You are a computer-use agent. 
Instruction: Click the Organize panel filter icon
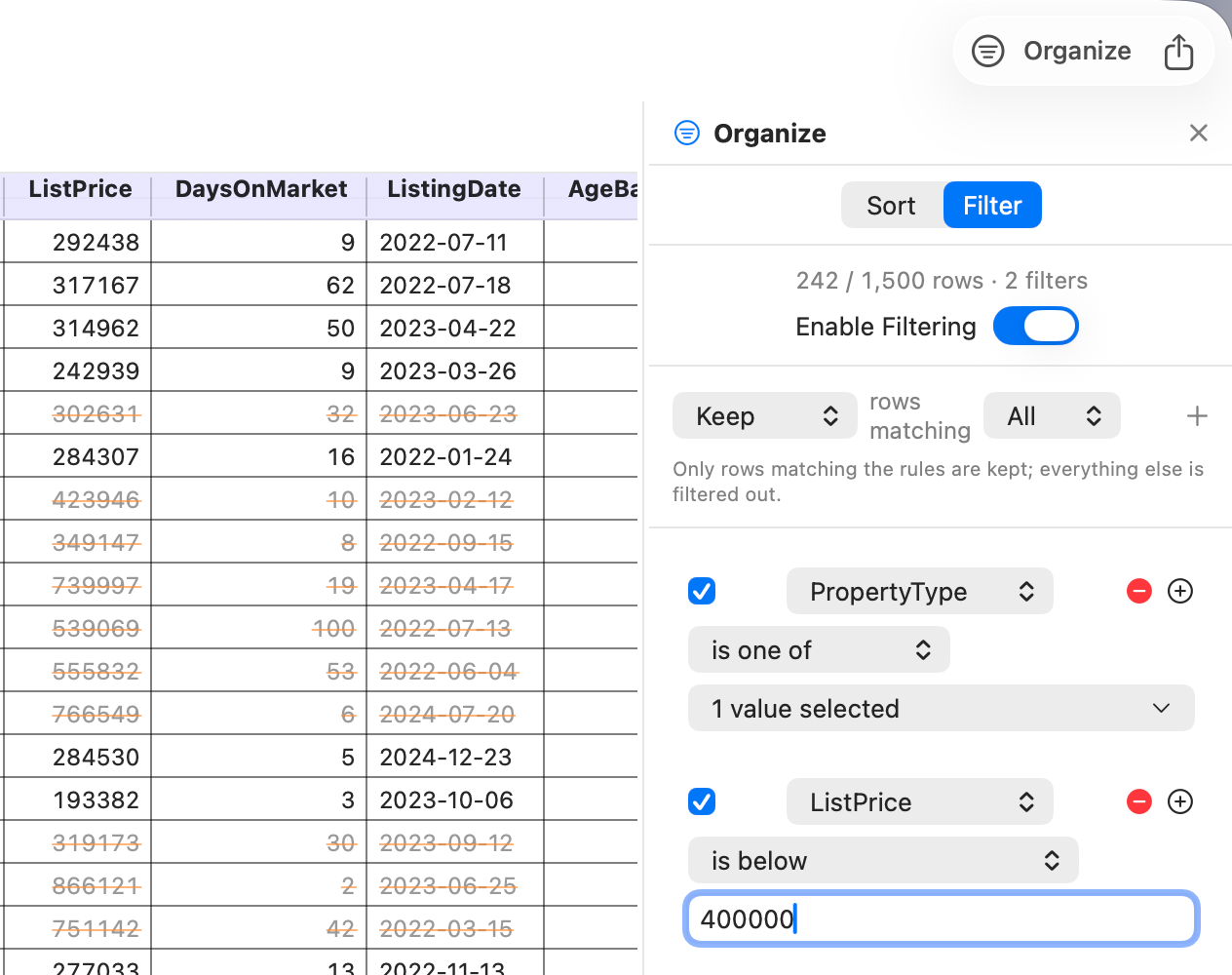[x=687, y=133]
